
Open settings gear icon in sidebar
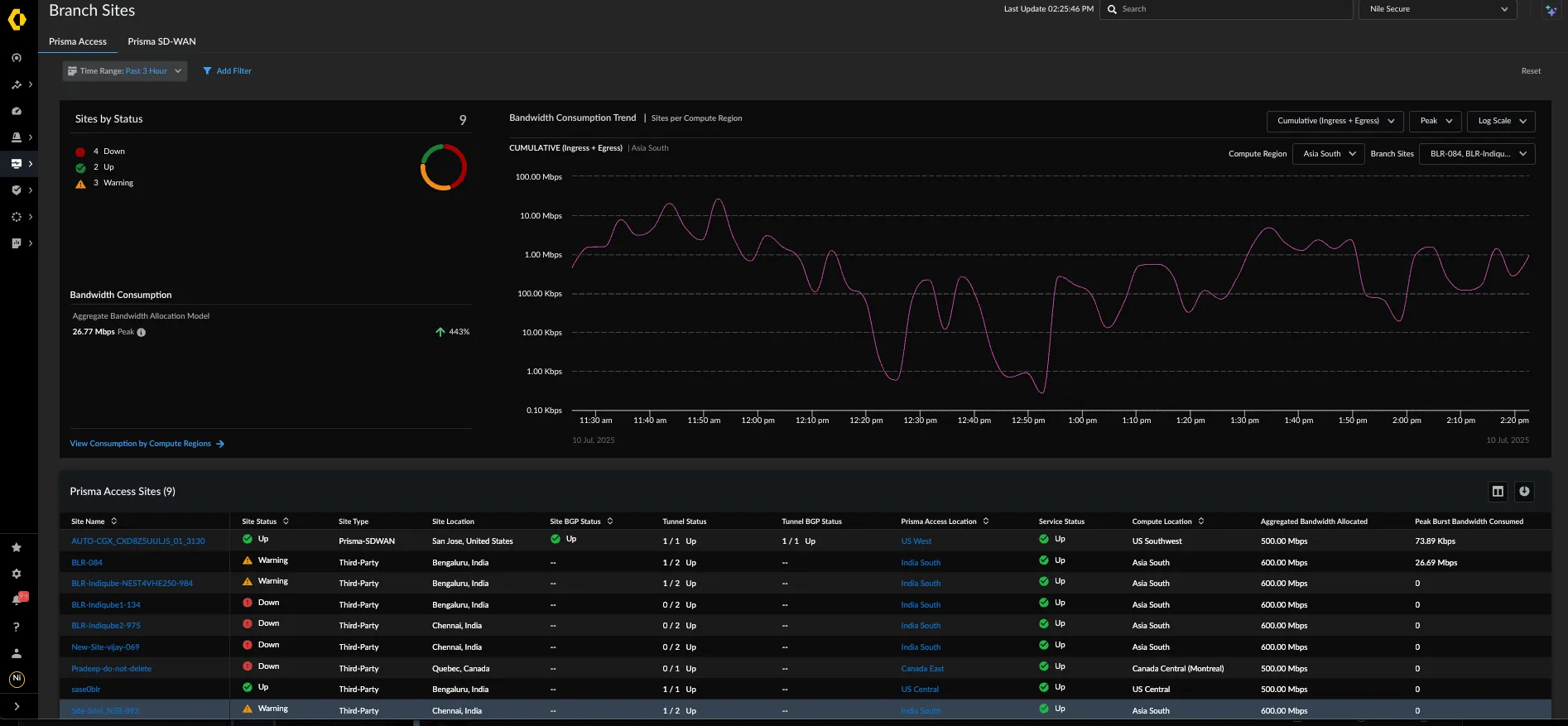[17, 574]
